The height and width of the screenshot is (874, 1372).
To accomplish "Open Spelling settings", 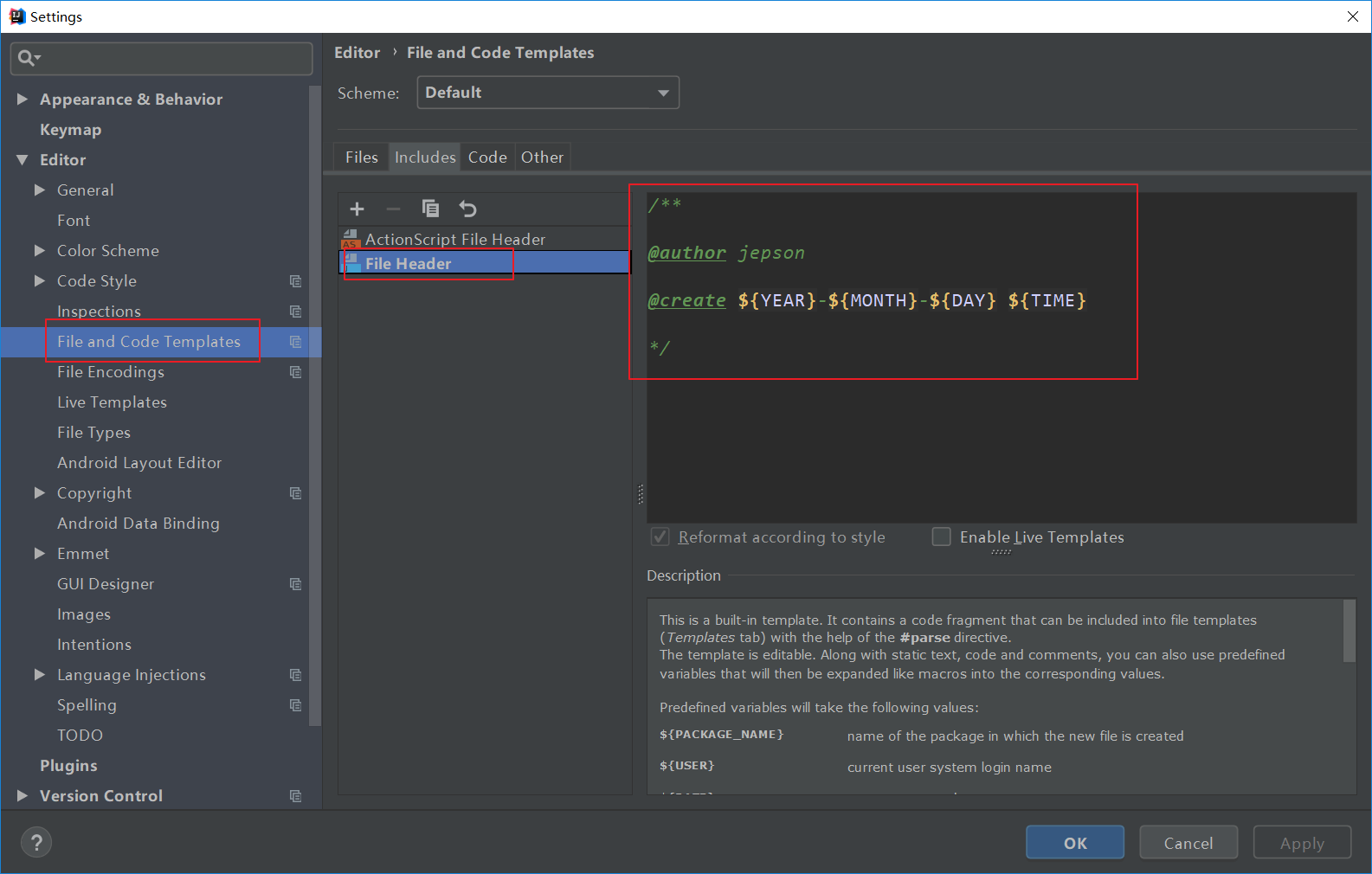I will 87,705.
